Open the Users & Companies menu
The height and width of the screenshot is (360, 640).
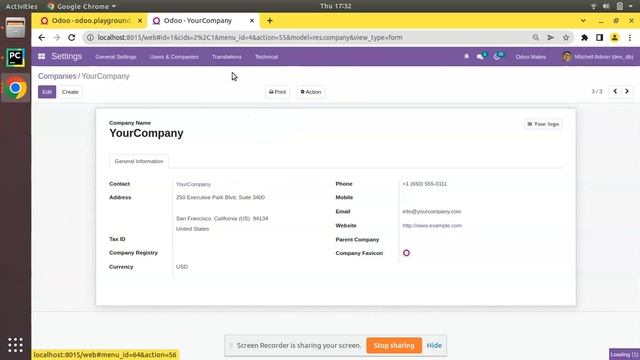coord(174,57)
